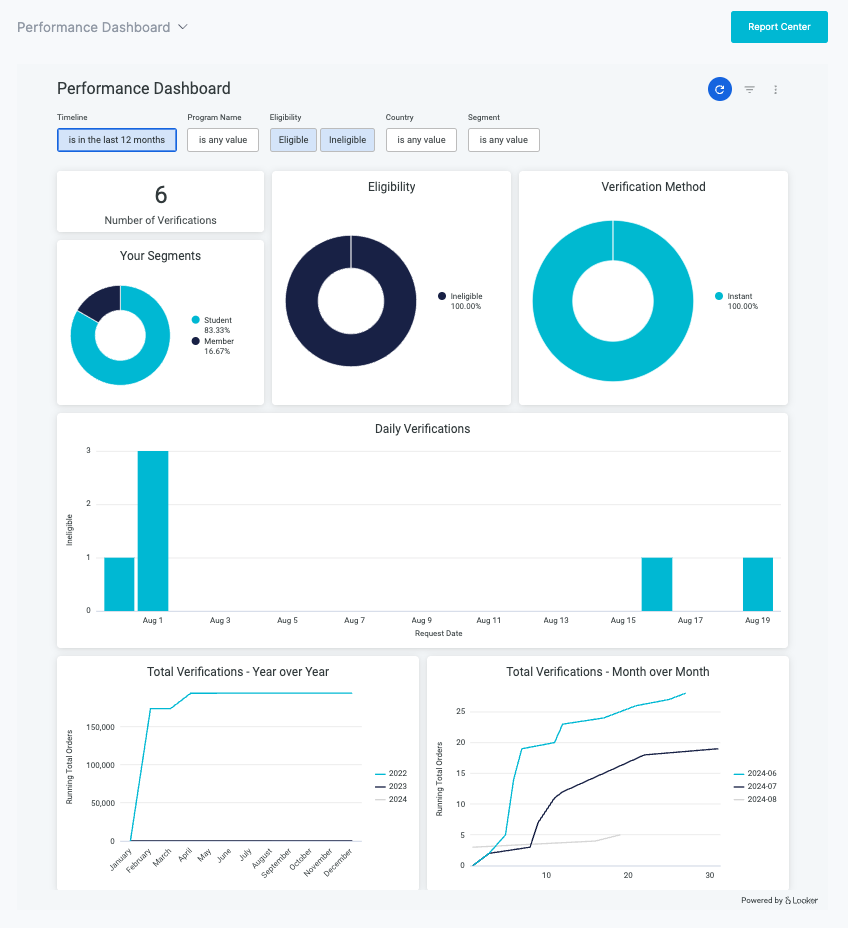This screenshot has height=928, width=848.
Task: Click 'Total Verifications - Year over Year' title
Action: click(x=238, y=672)
